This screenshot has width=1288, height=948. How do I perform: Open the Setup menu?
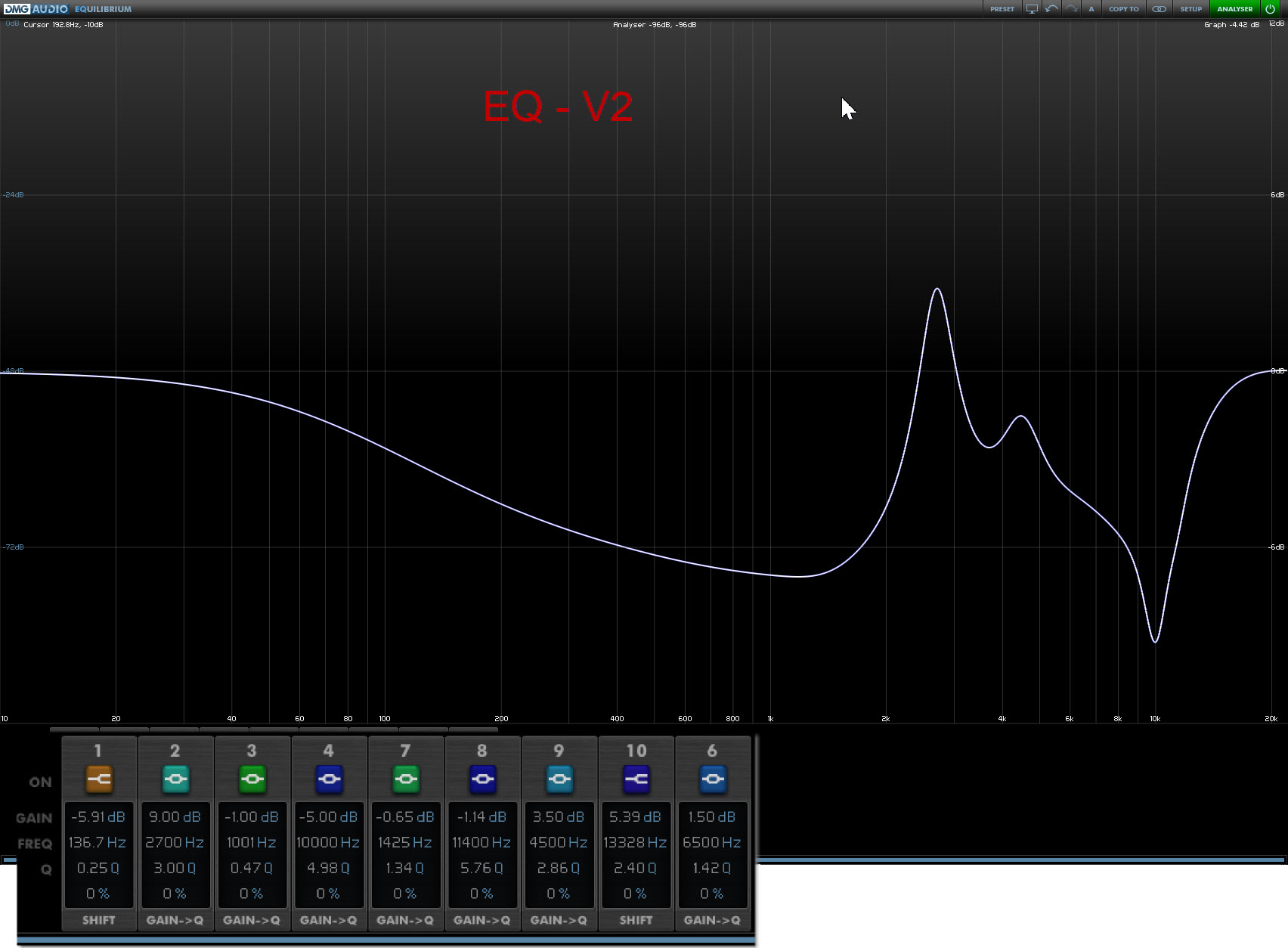point(1190,9)
